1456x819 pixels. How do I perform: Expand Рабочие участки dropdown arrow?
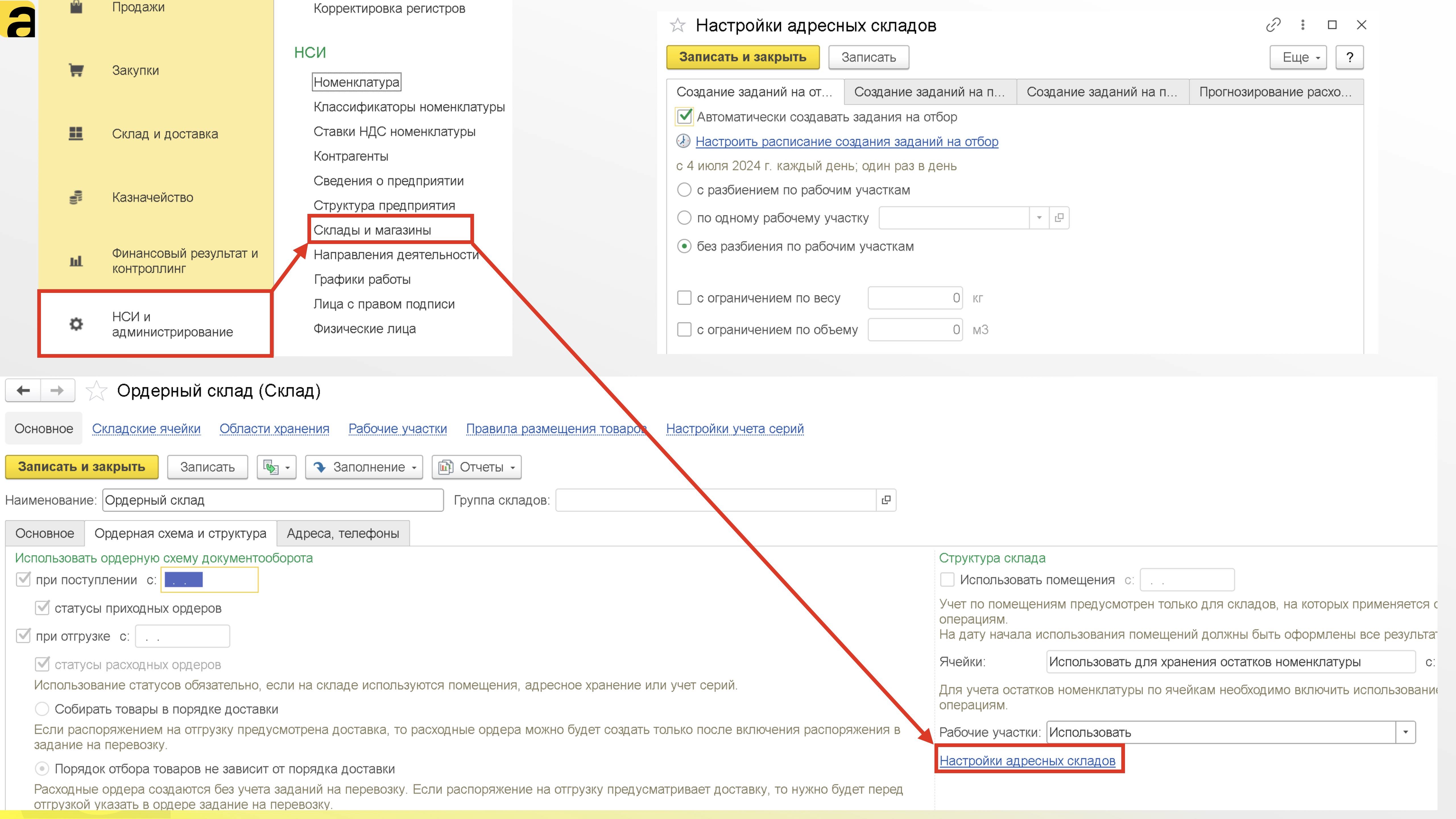coord(1406,733)
